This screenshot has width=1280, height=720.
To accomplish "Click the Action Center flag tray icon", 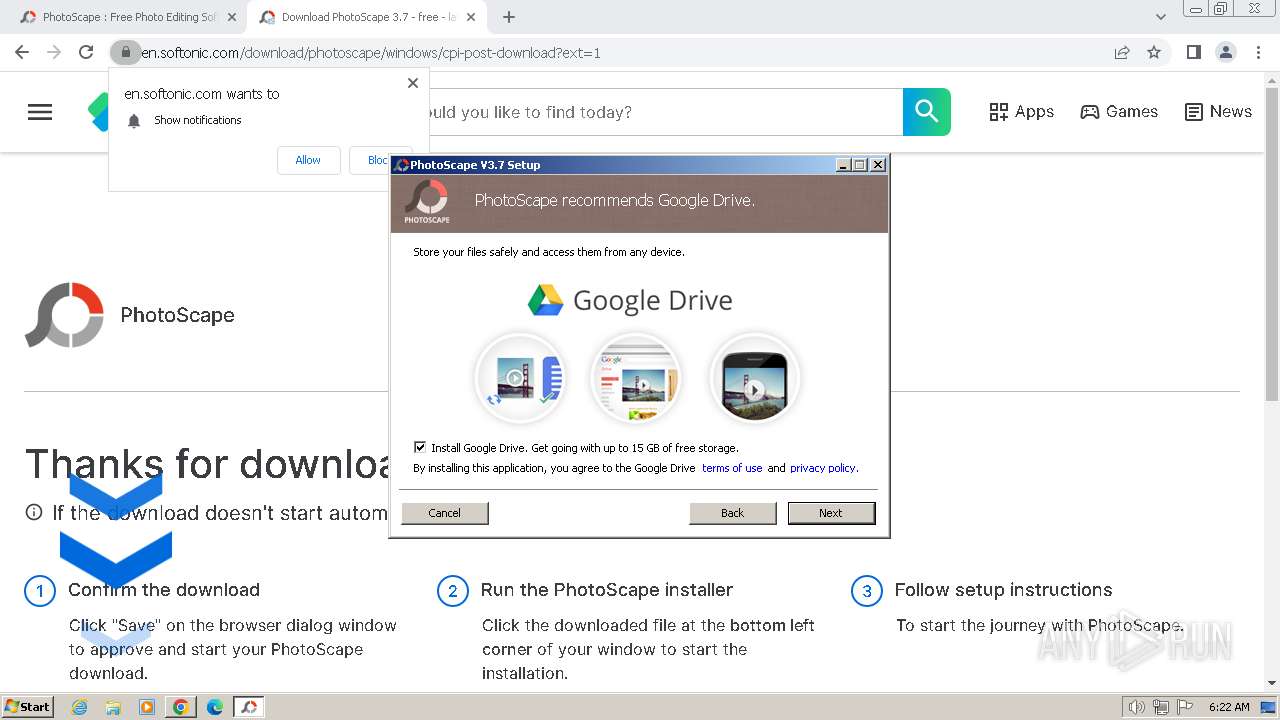I will tap(1185, 707).
